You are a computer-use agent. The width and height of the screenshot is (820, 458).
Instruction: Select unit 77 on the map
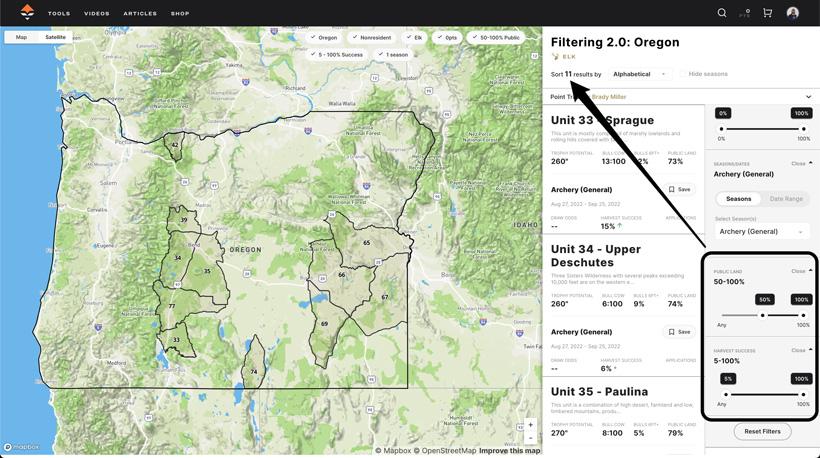pyautogui.click(x=172, y=306)
